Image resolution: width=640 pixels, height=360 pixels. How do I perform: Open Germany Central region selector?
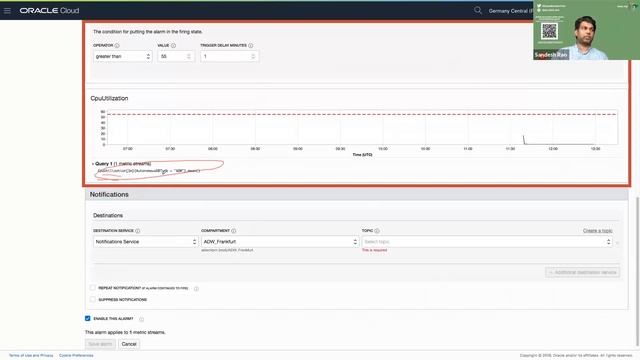(511, 11)
